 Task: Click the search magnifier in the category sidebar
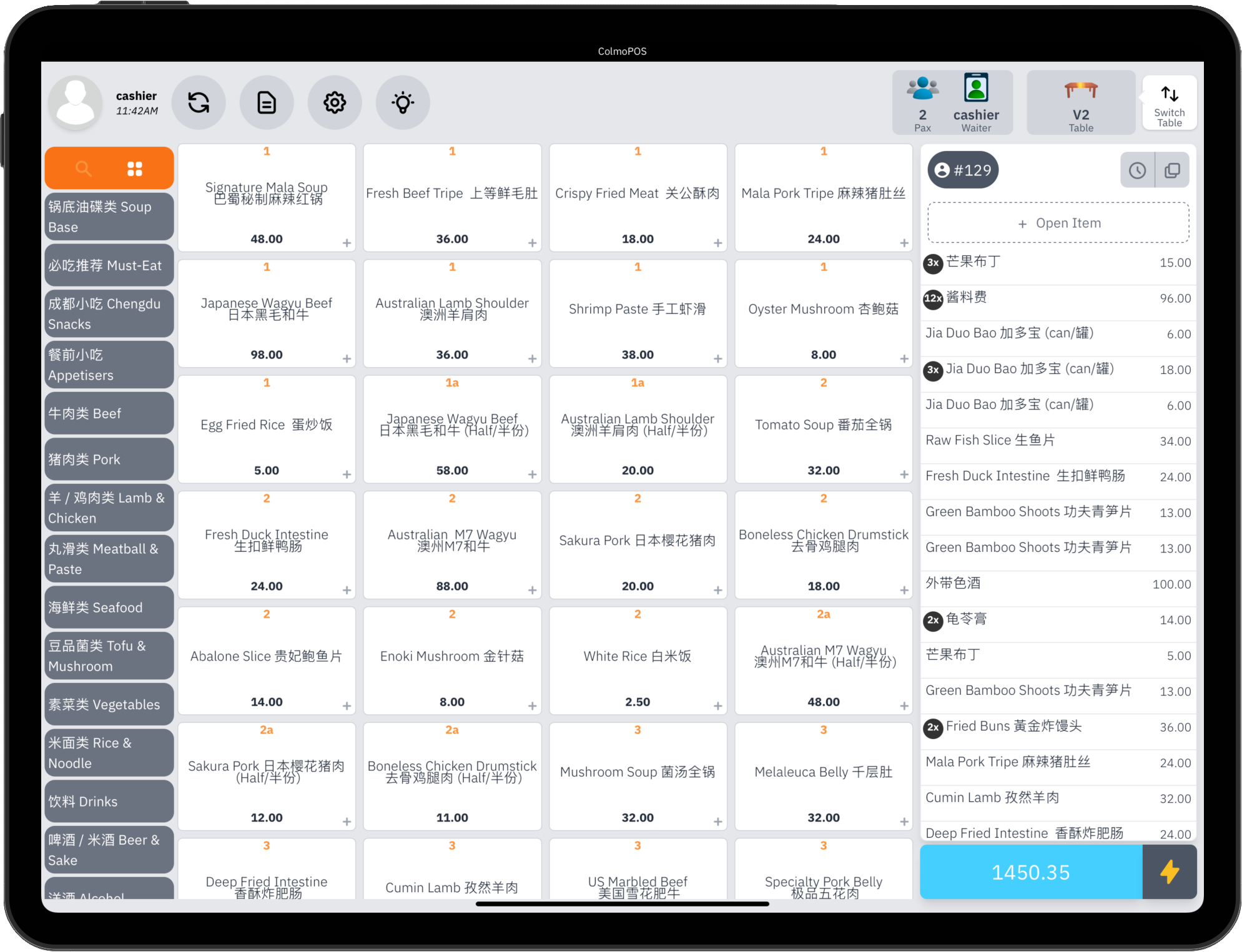(83, 168)
